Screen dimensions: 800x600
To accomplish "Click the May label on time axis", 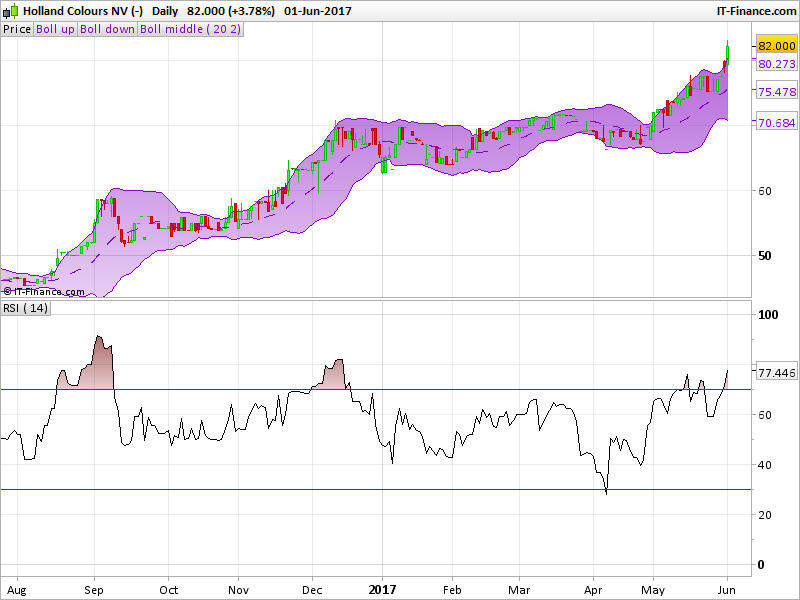I will click(x=653, y=590).
